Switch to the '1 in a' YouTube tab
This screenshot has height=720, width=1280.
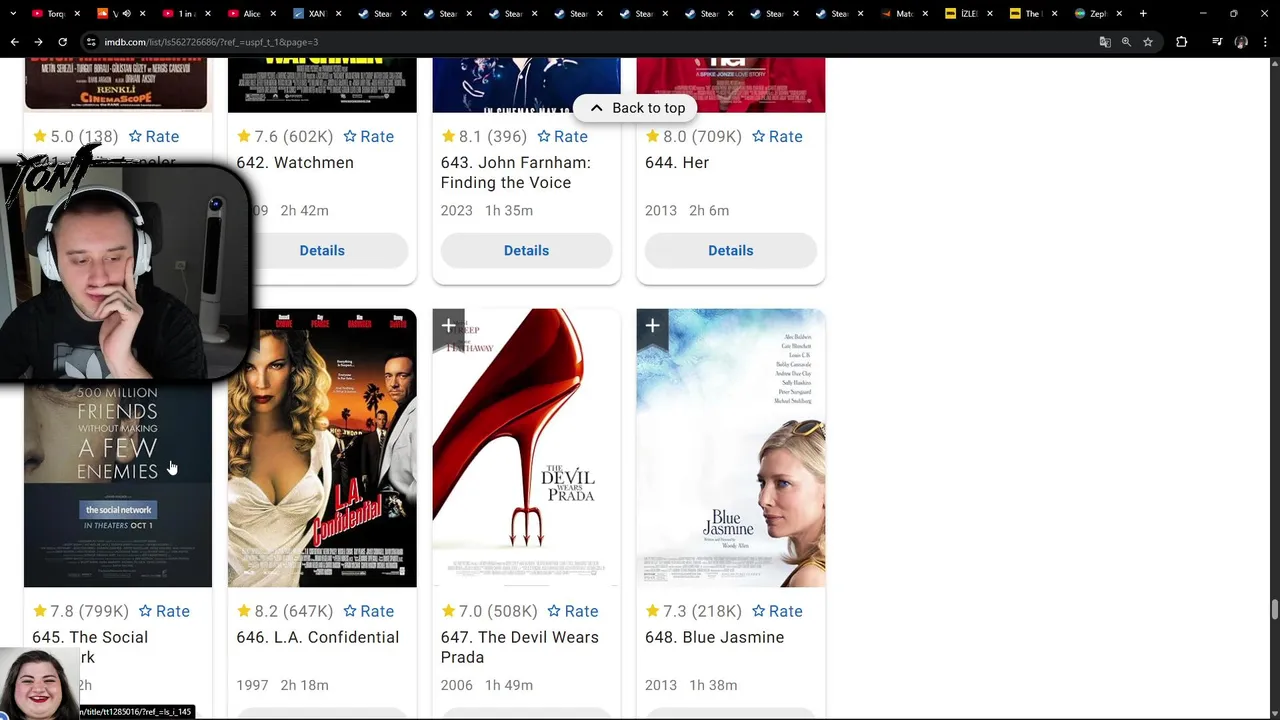click(x=184, y=14)
